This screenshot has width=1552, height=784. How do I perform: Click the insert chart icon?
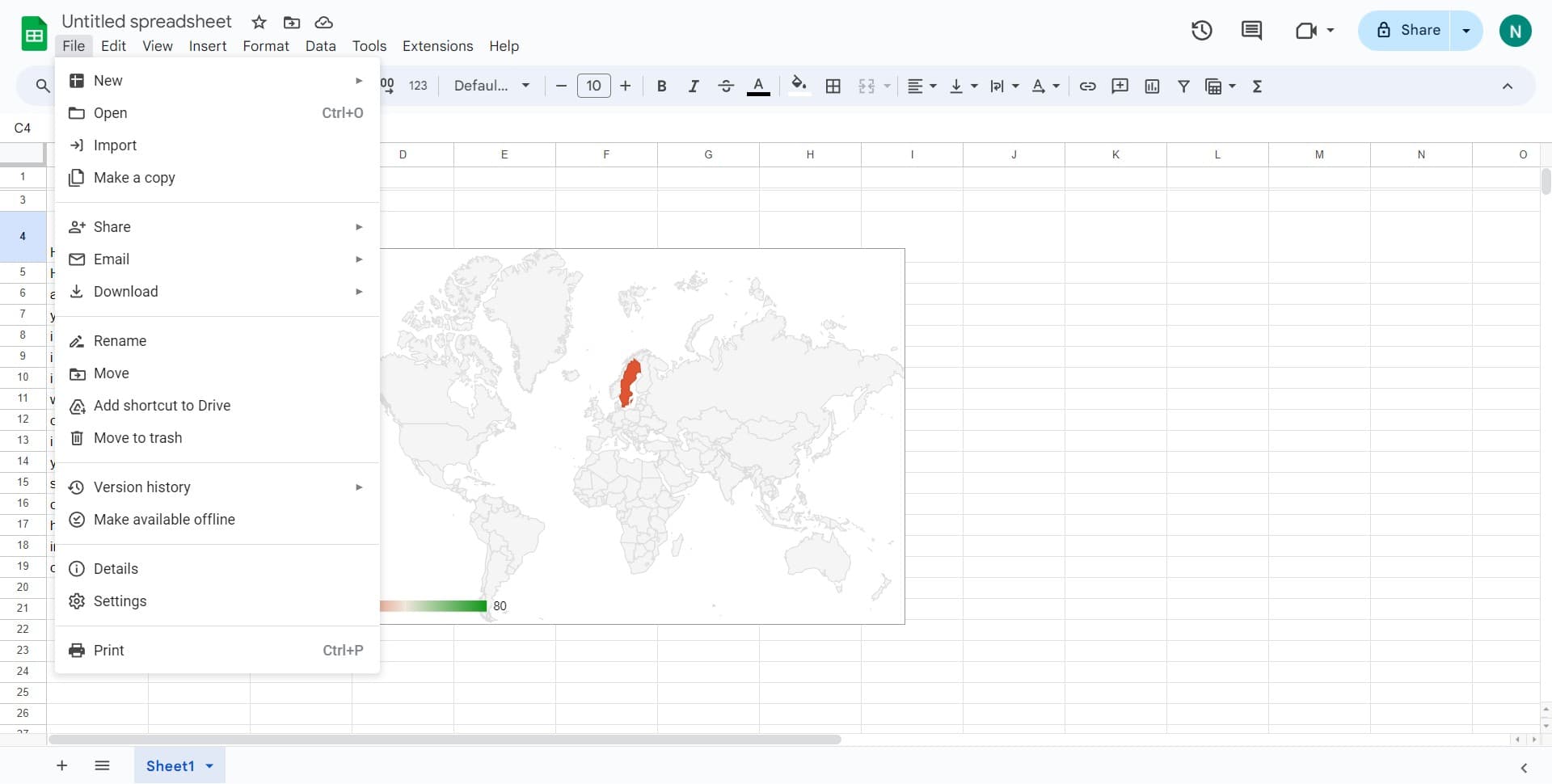point(1152,86)
